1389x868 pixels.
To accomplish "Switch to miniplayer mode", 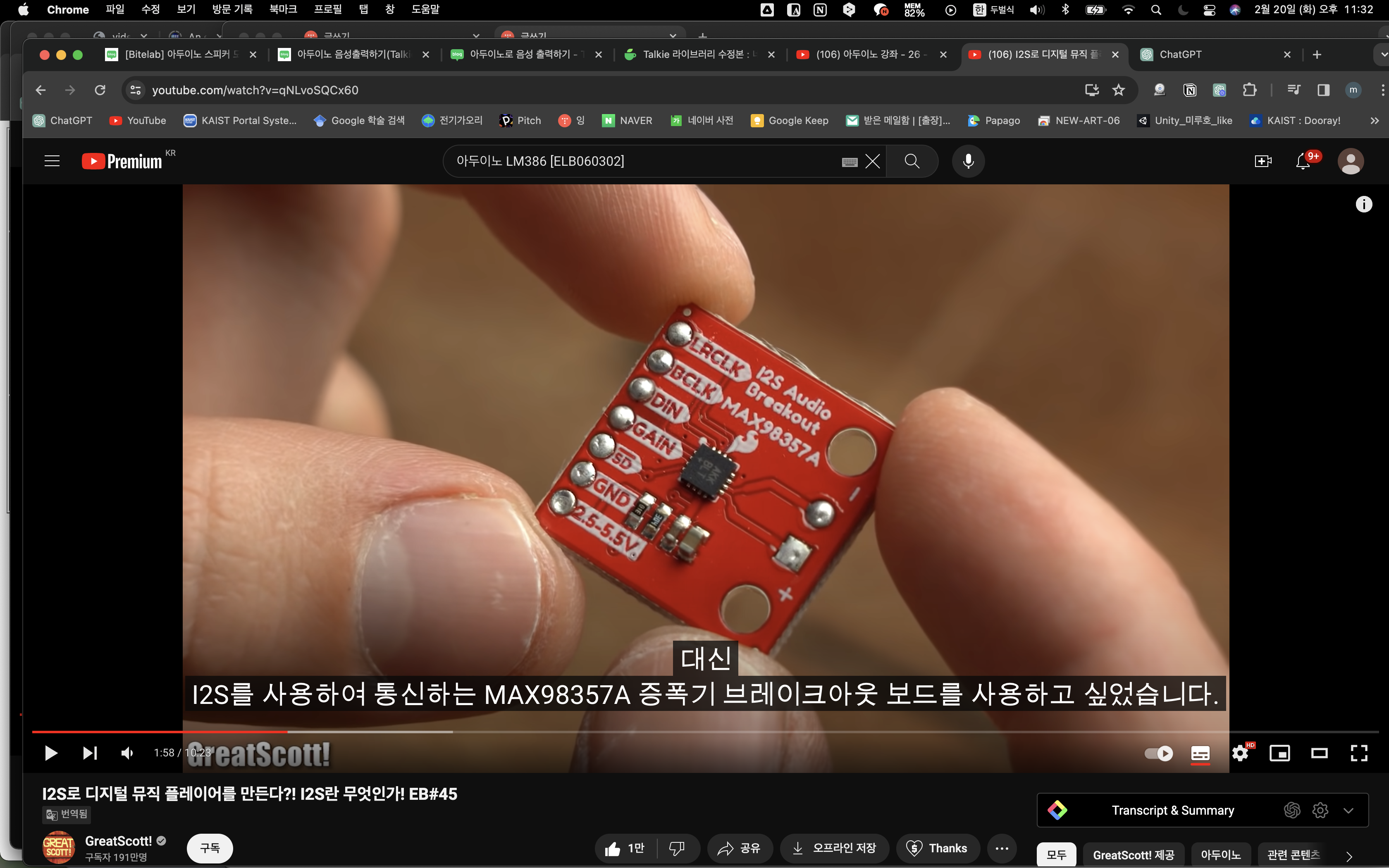I will coord(1279,753).
